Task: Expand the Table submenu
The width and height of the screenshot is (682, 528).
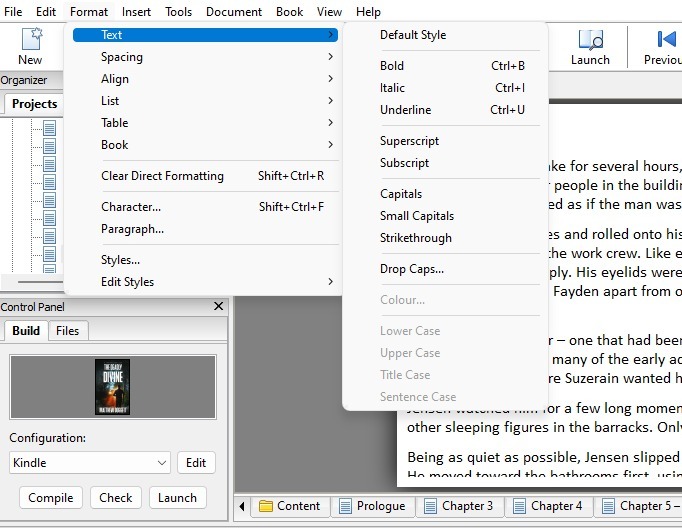Action: pyautogui.click(x=205, y=123)
